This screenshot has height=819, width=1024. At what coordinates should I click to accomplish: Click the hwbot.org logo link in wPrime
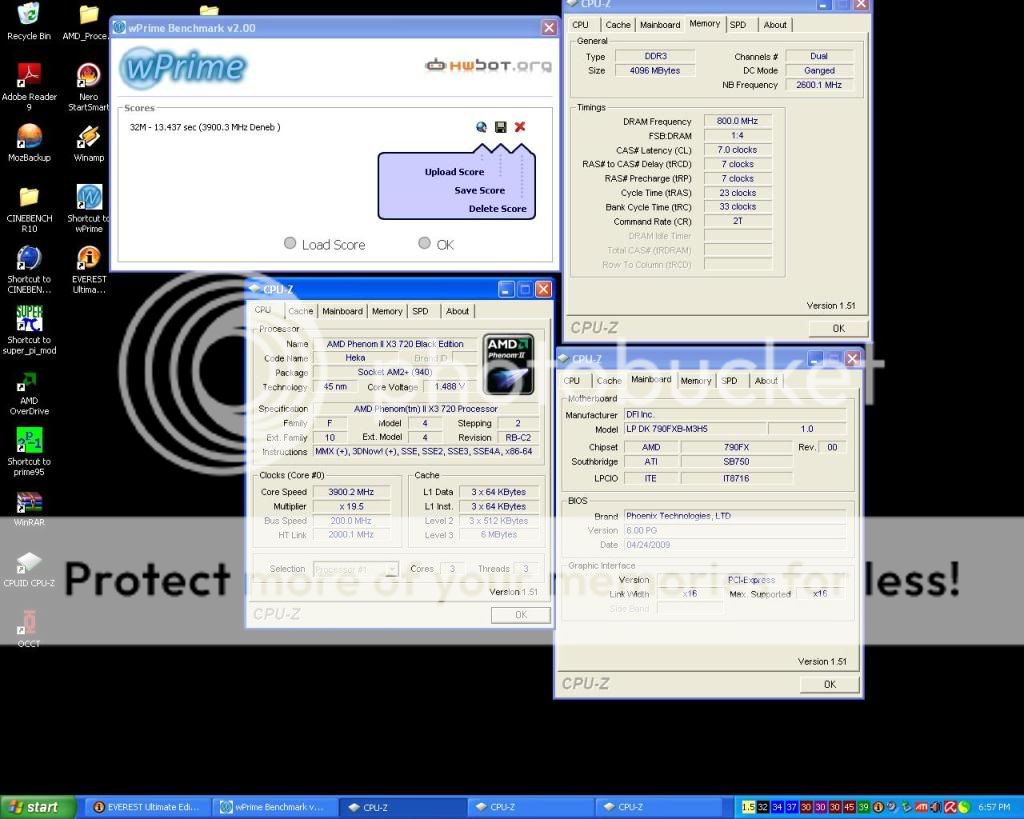488,65
